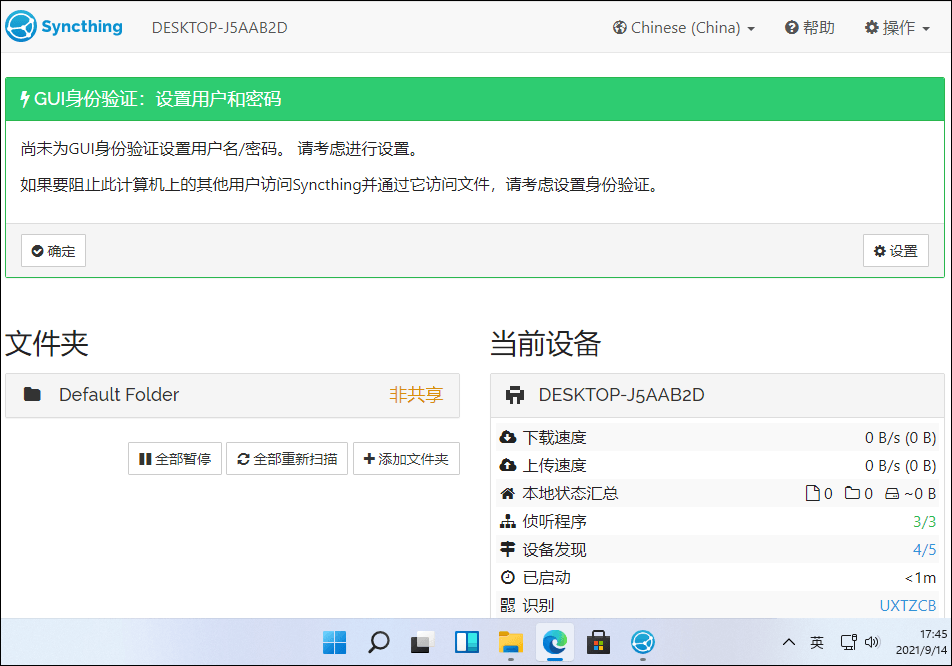
Task: Open Task View on the taskbar
Action: 423,642
